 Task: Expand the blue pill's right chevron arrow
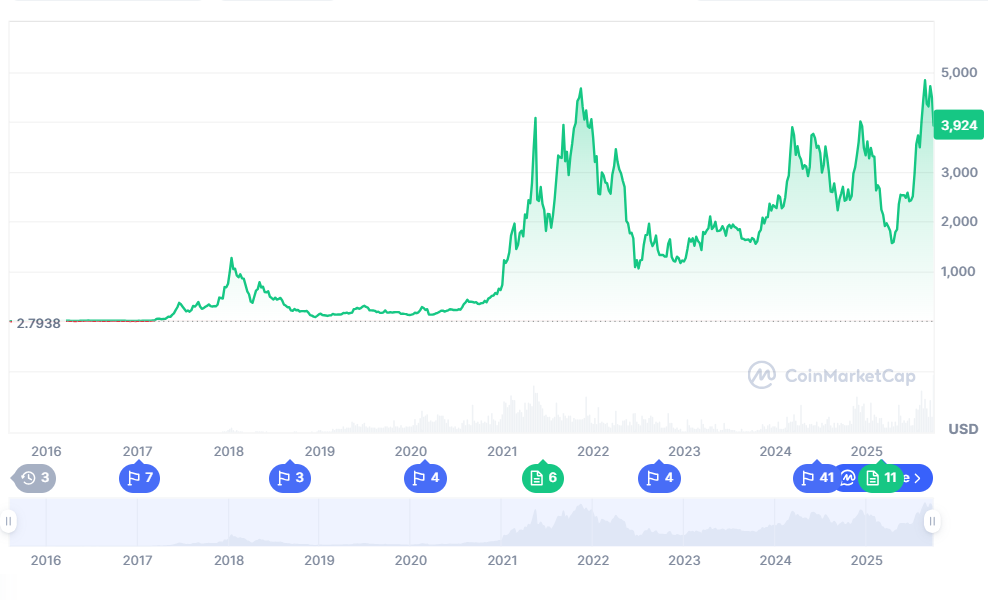tap(918, 478)
